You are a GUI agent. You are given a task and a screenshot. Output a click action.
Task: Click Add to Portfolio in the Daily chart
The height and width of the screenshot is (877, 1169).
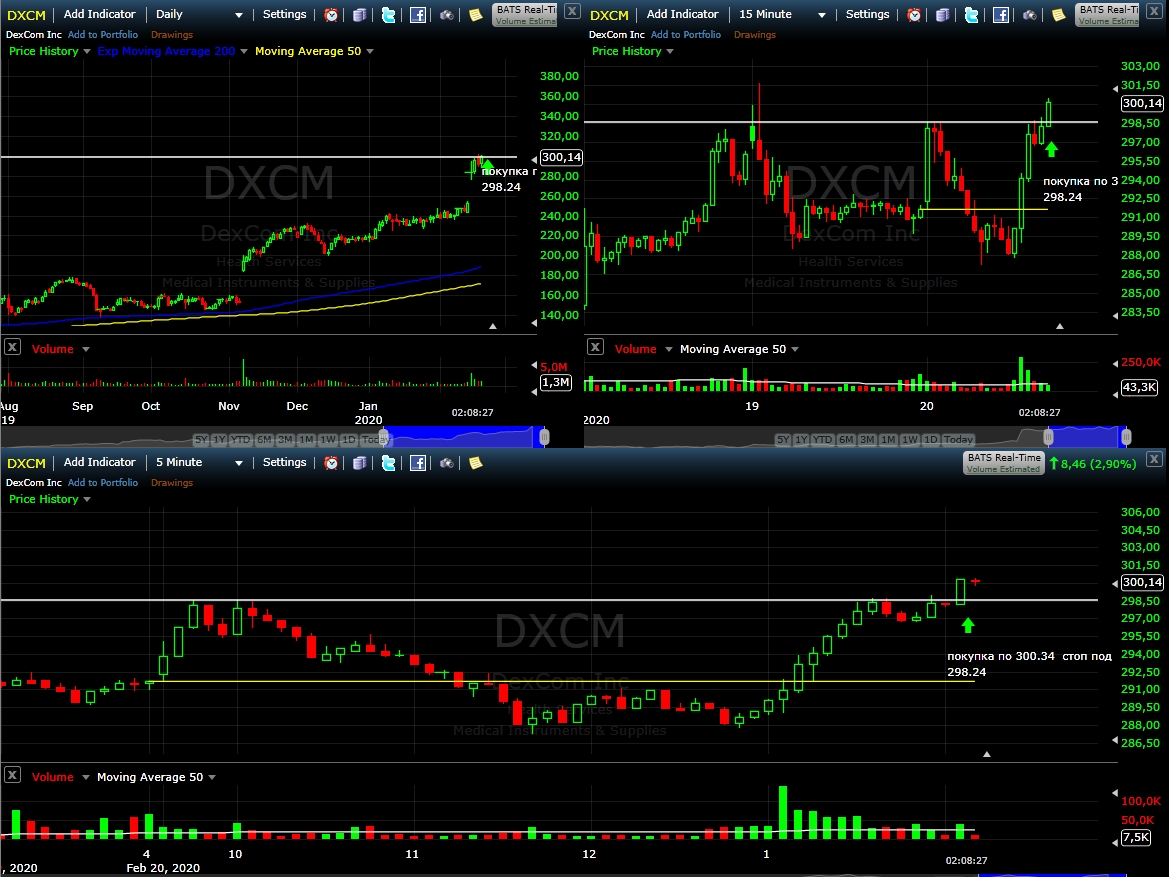pyautogui.click(x=103, y=34)
